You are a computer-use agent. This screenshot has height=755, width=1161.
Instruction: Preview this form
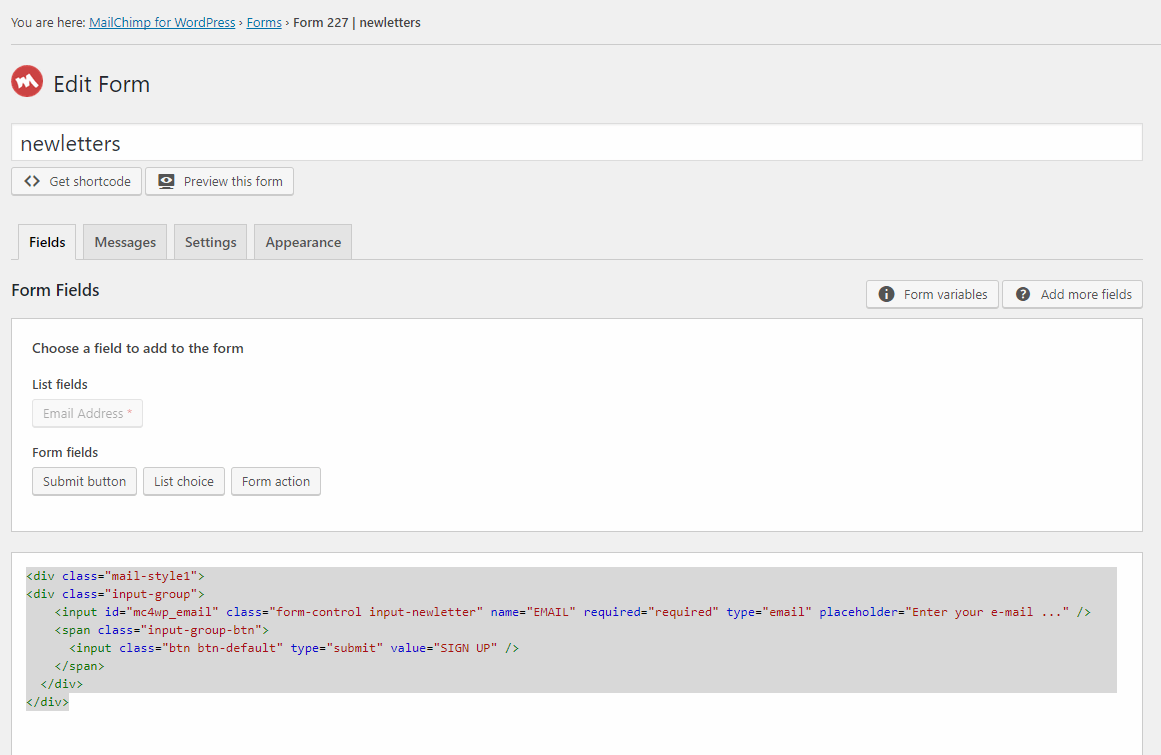click(219, 181)
